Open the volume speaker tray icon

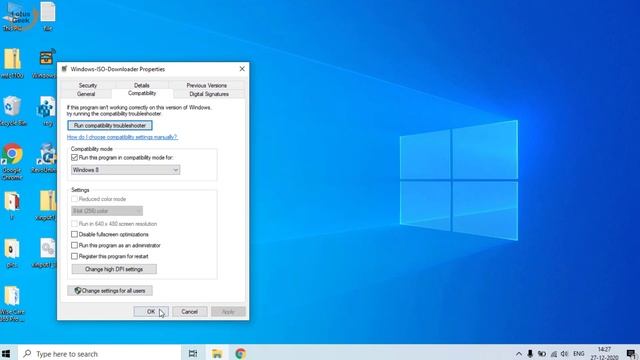click(x=564, y=354)
